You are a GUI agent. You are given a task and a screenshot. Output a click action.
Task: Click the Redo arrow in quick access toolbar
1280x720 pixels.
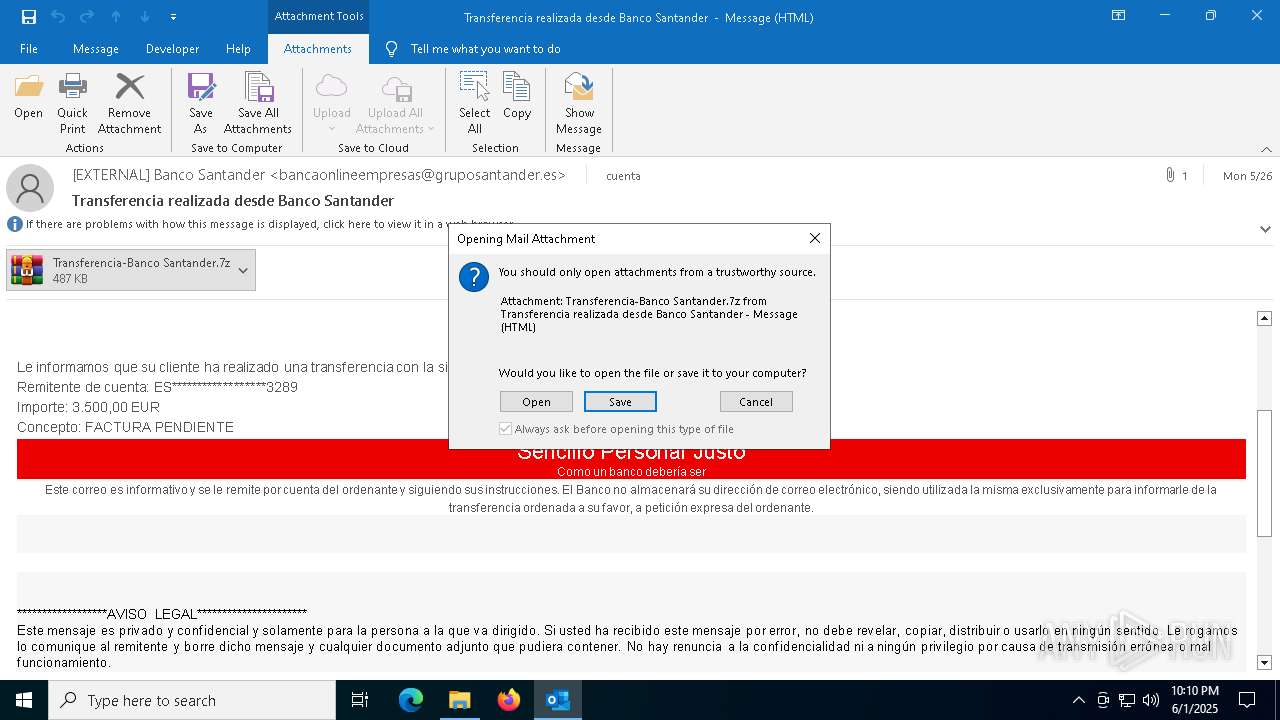tap(87, 17)
